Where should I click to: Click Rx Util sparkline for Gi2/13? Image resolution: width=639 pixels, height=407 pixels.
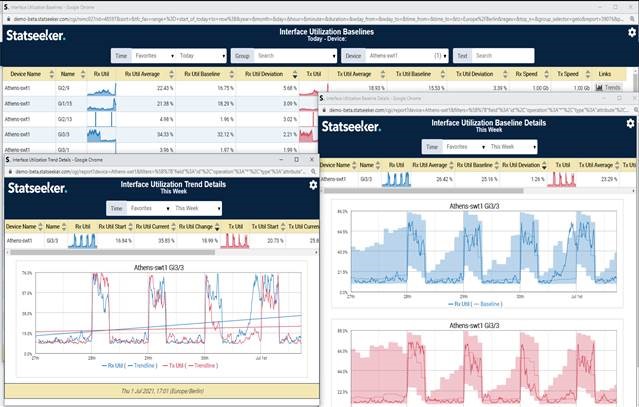tap(101, 119)
